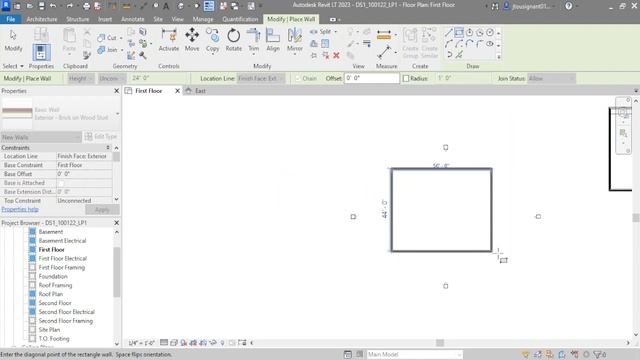Select Site Plan in Project Browser
The height and width of the screenshot is (360, 640).
pyautogui.click(x=49, y=330)
